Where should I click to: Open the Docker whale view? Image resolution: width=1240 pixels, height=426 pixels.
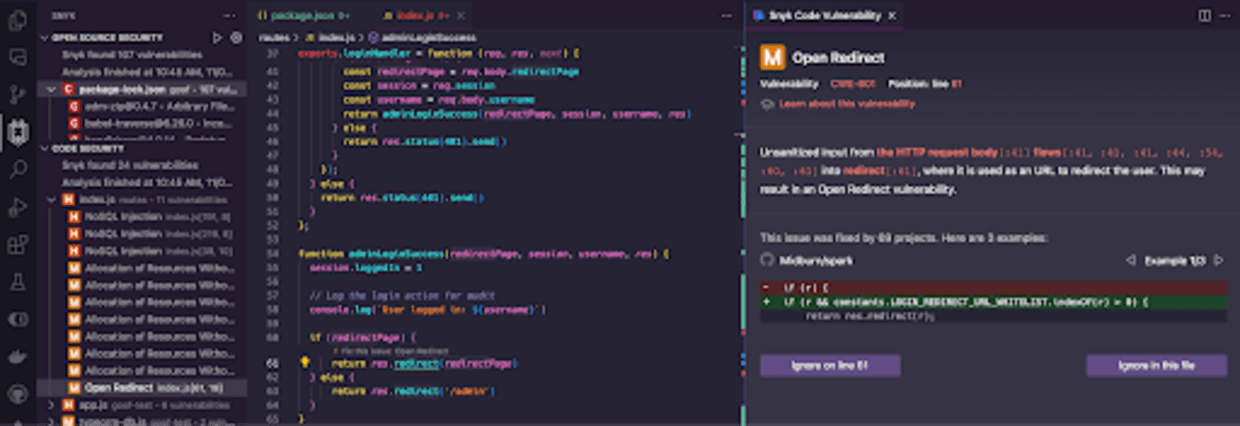[x=16, y=357]
